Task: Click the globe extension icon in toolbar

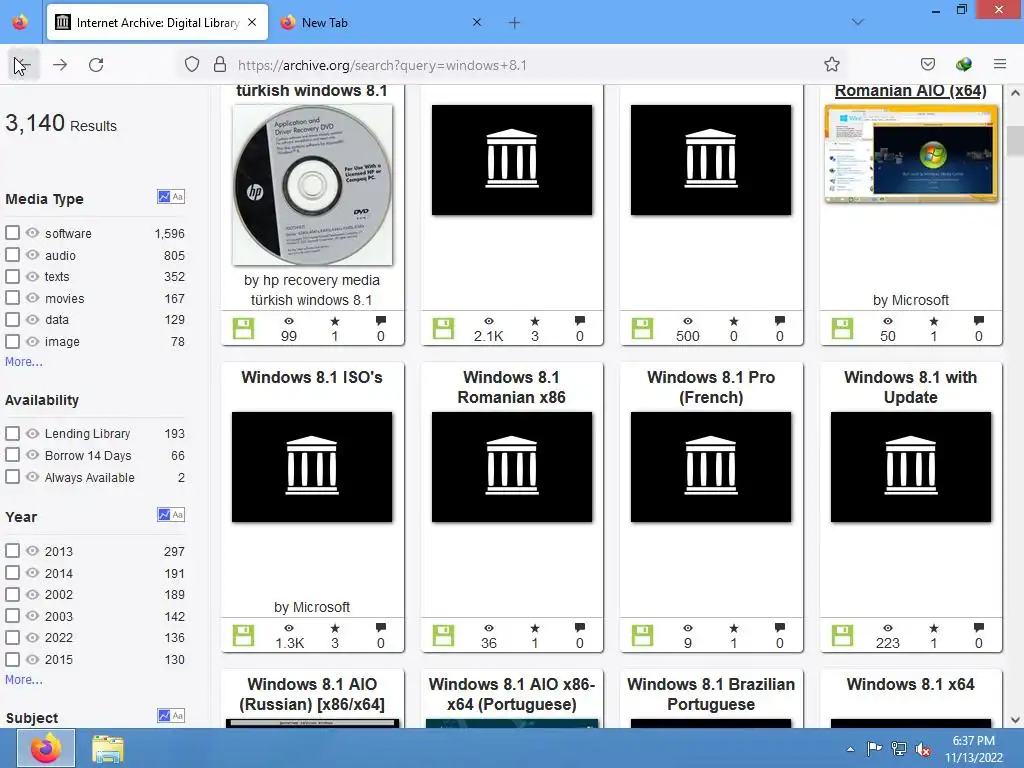Action: pos(964,64)
